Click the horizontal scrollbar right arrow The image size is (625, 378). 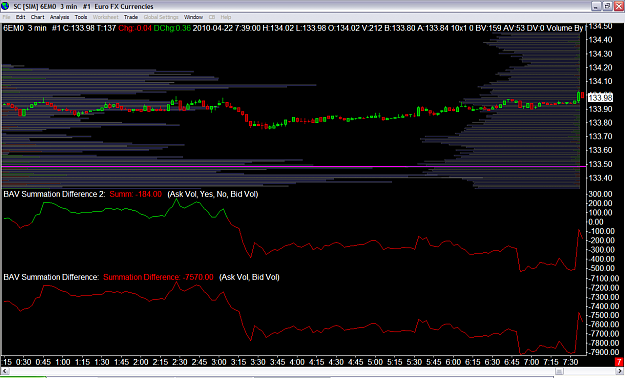click(620, 372)
